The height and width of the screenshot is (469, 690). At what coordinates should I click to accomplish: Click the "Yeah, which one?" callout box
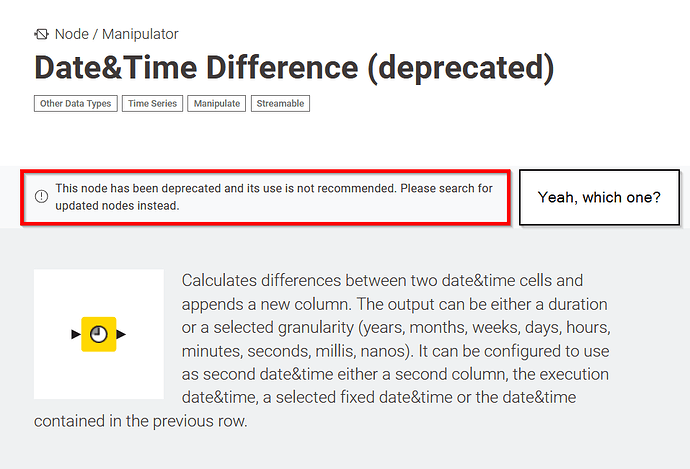pos(599,198)
